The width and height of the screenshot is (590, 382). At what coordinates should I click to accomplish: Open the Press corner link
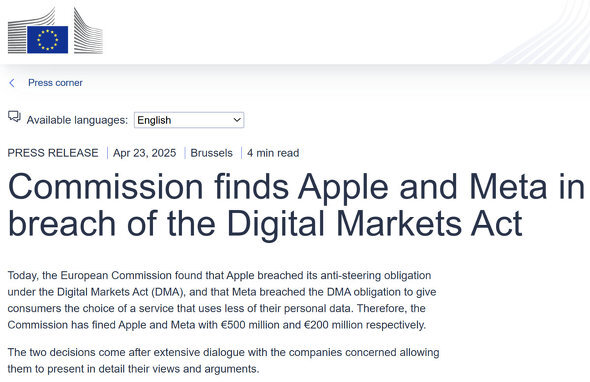pyautogui.click(x=55, y=83)
